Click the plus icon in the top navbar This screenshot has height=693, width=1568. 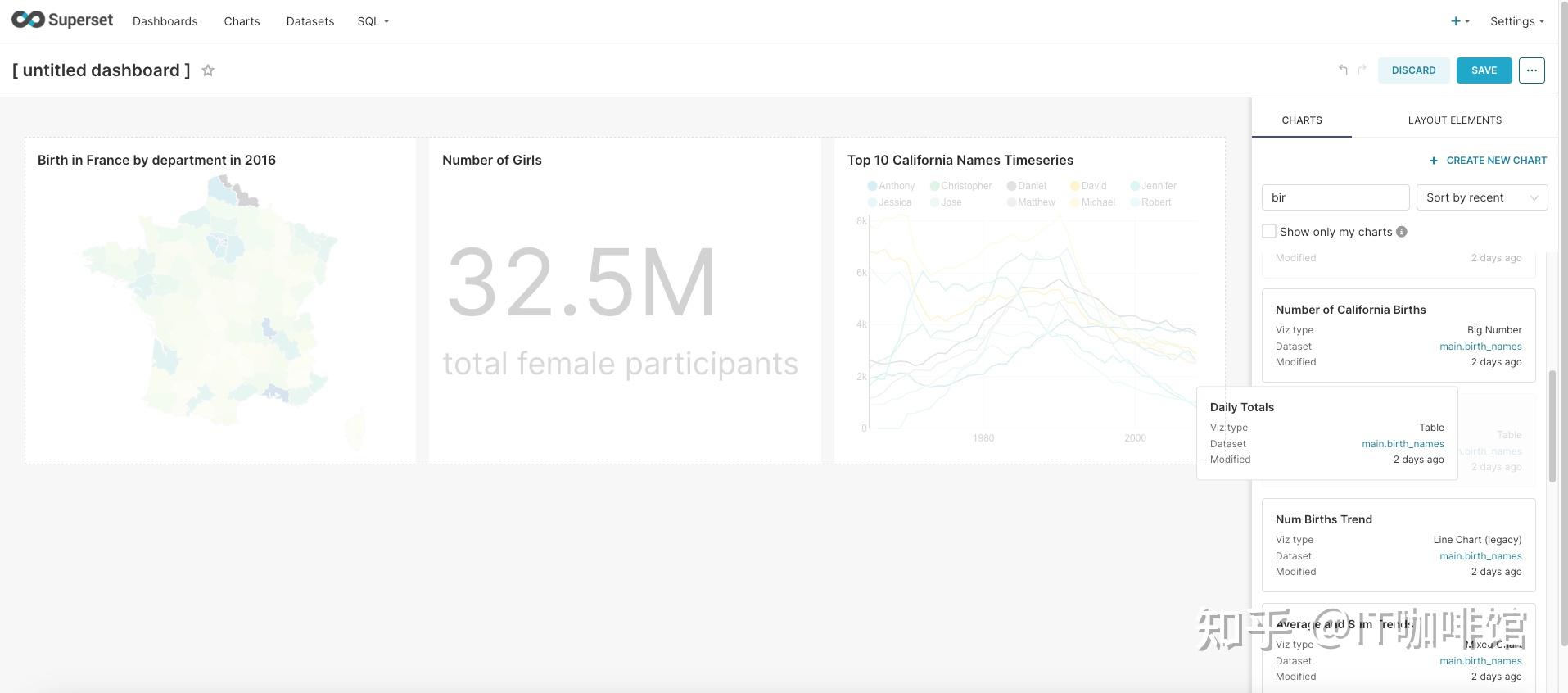click(1456, 21)
